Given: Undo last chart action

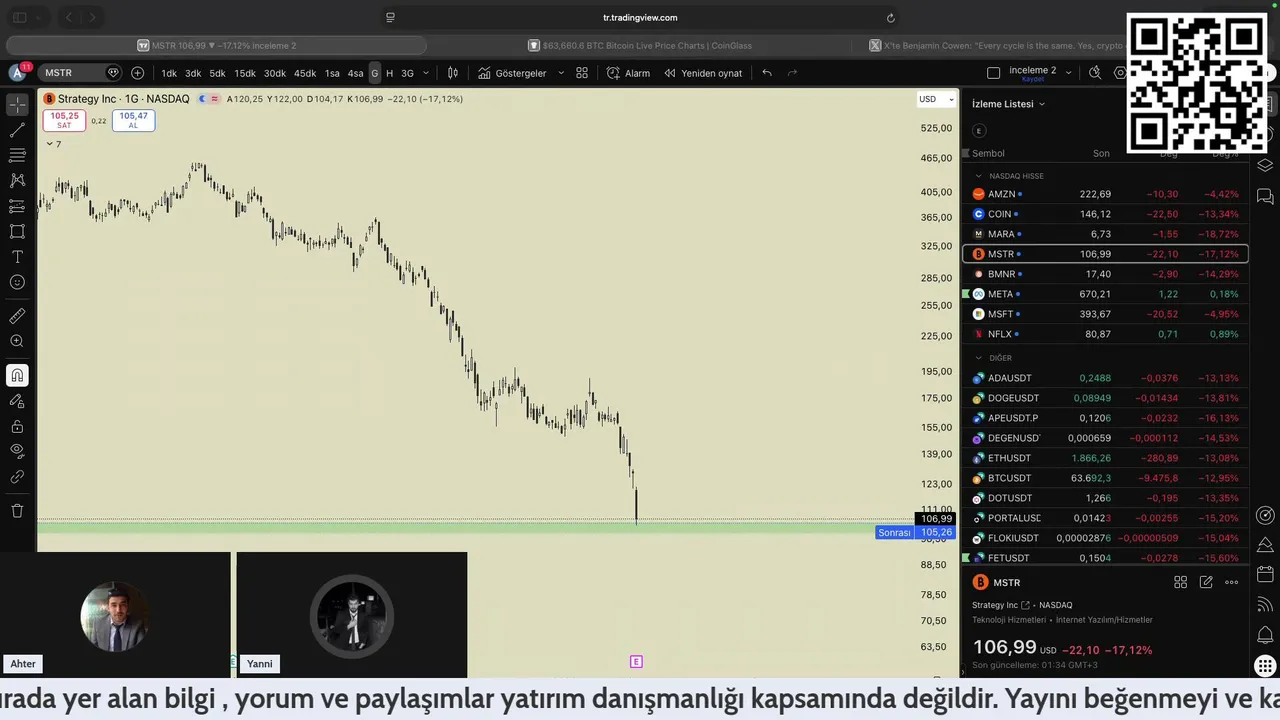Looking at the screenshot, I should [x=767, y=73].
